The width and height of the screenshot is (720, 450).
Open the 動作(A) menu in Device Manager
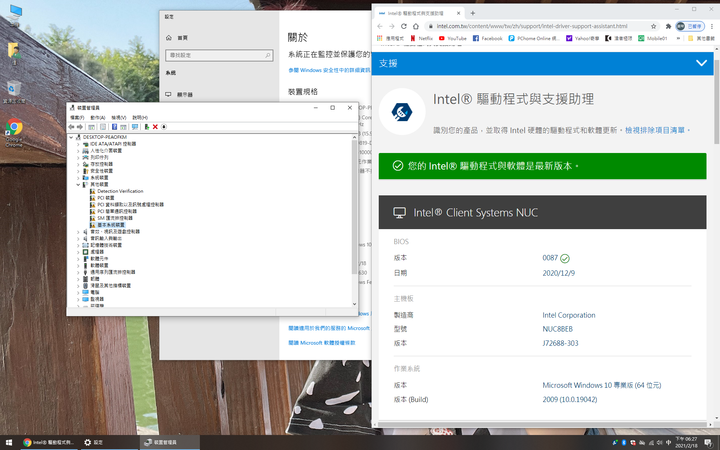click(x=98, y=118)
